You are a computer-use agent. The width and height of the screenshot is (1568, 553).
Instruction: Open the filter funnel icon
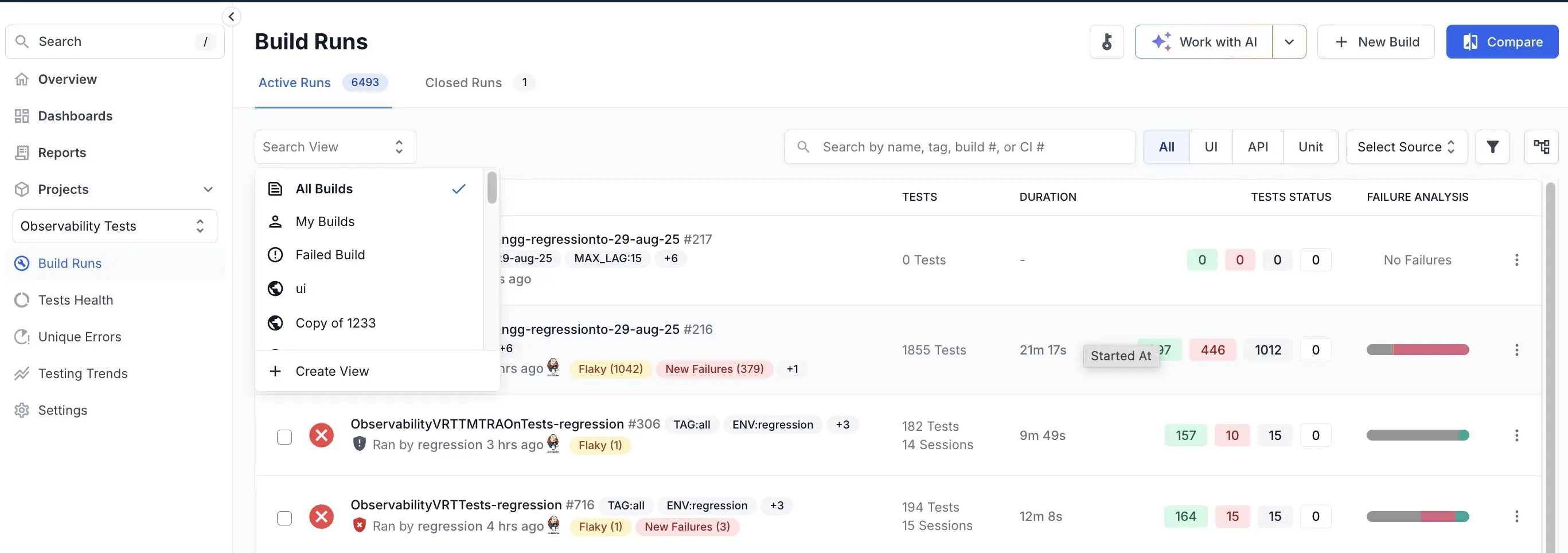[x=1492, y=146]
